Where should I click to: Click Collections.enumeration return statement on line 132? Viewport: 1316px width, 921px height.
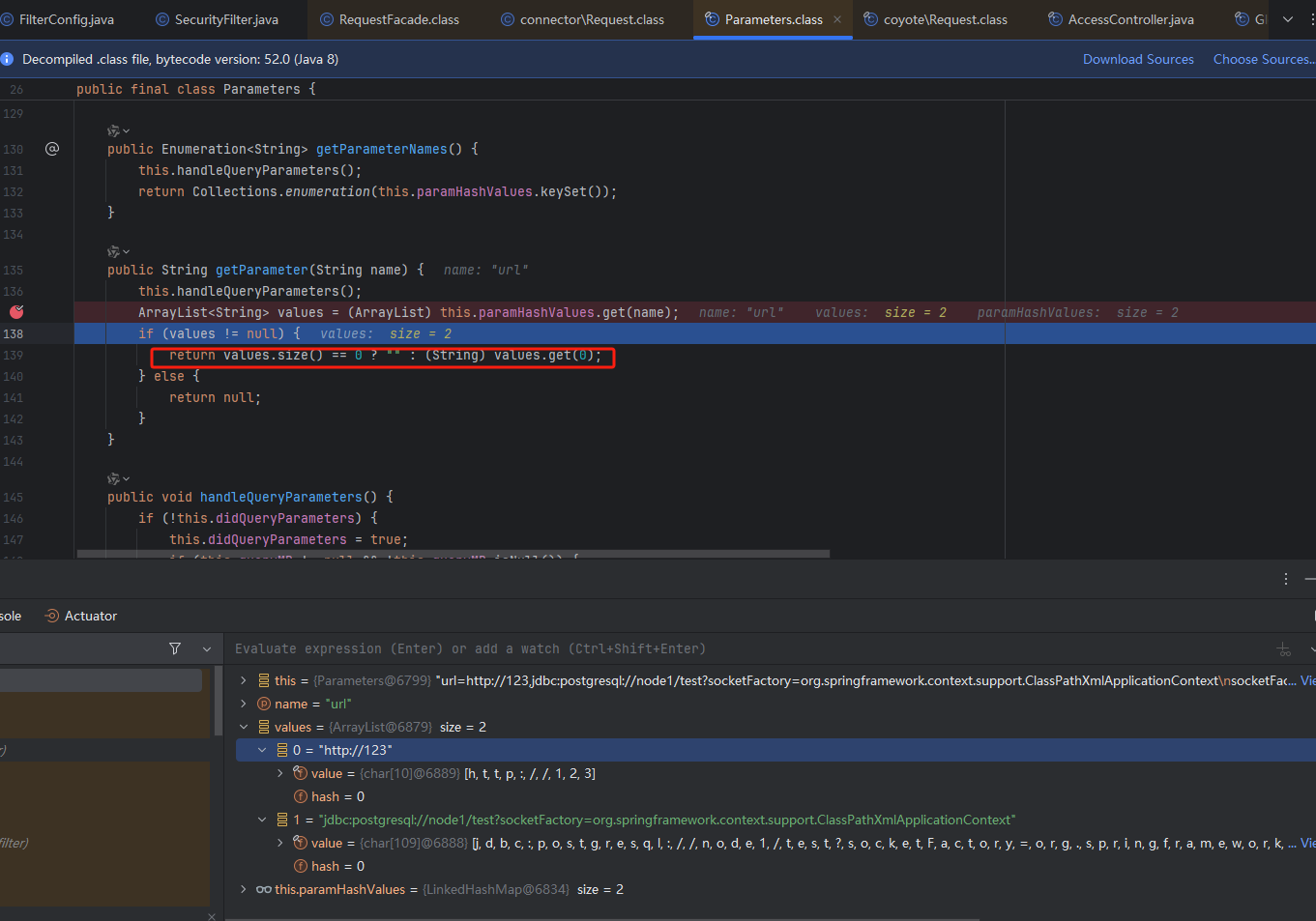click(x=377, y=191)
